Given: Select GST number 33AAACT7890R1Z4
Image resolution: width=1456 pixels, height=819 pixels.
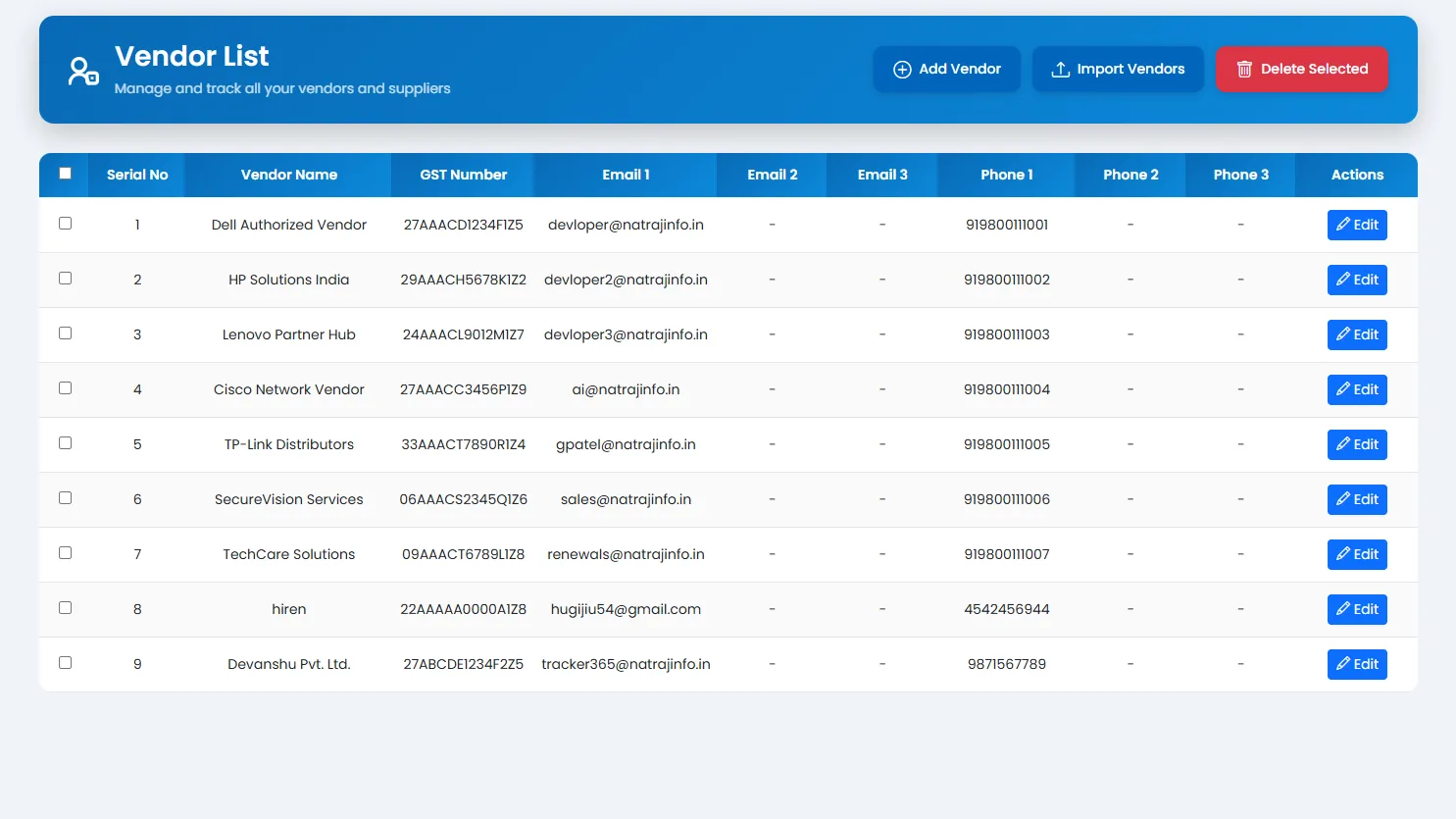Looking at the screenshot, I should coord(464,444).
